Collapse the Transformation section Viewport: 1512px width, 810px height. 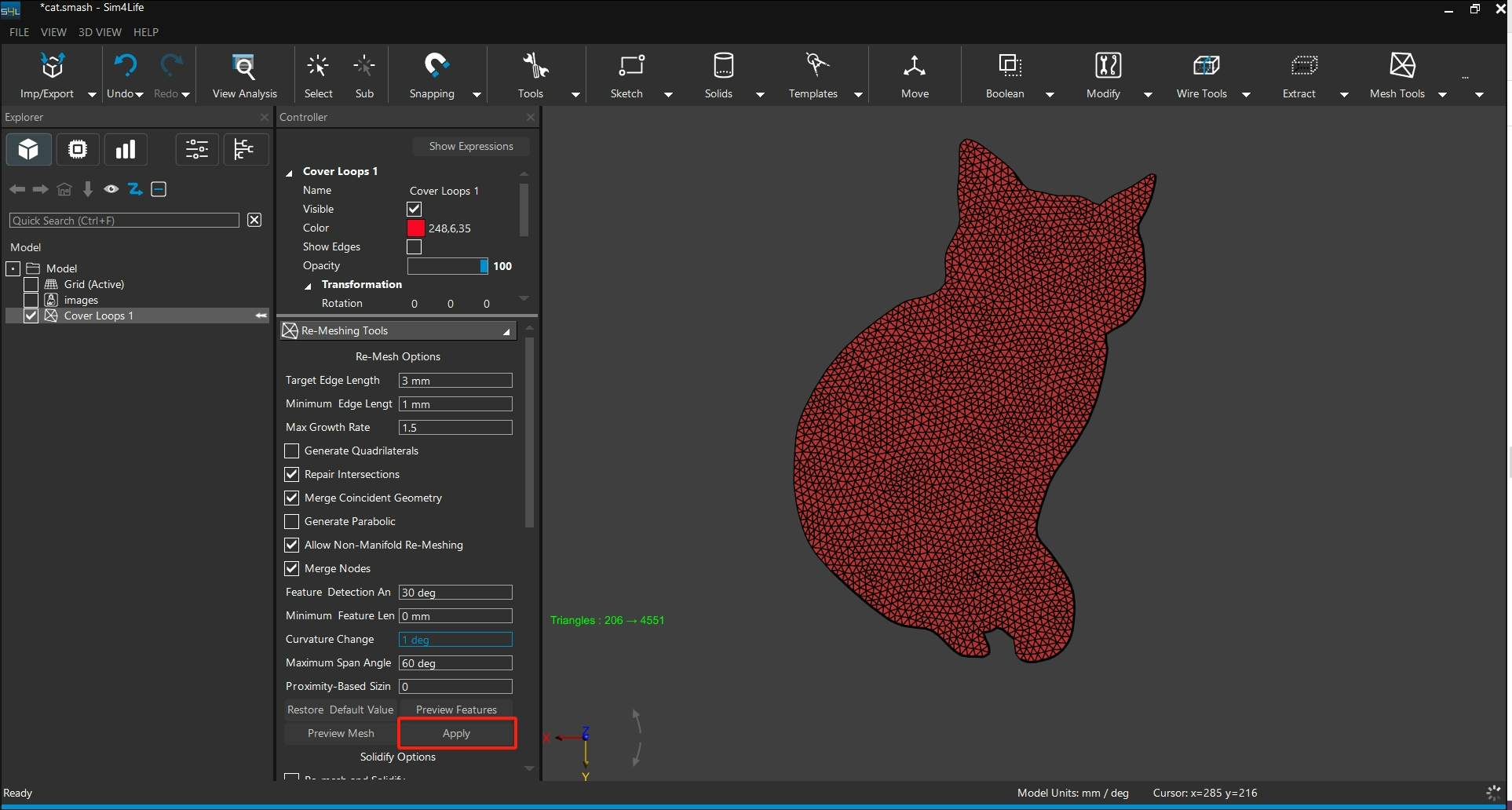click(308, 285)
